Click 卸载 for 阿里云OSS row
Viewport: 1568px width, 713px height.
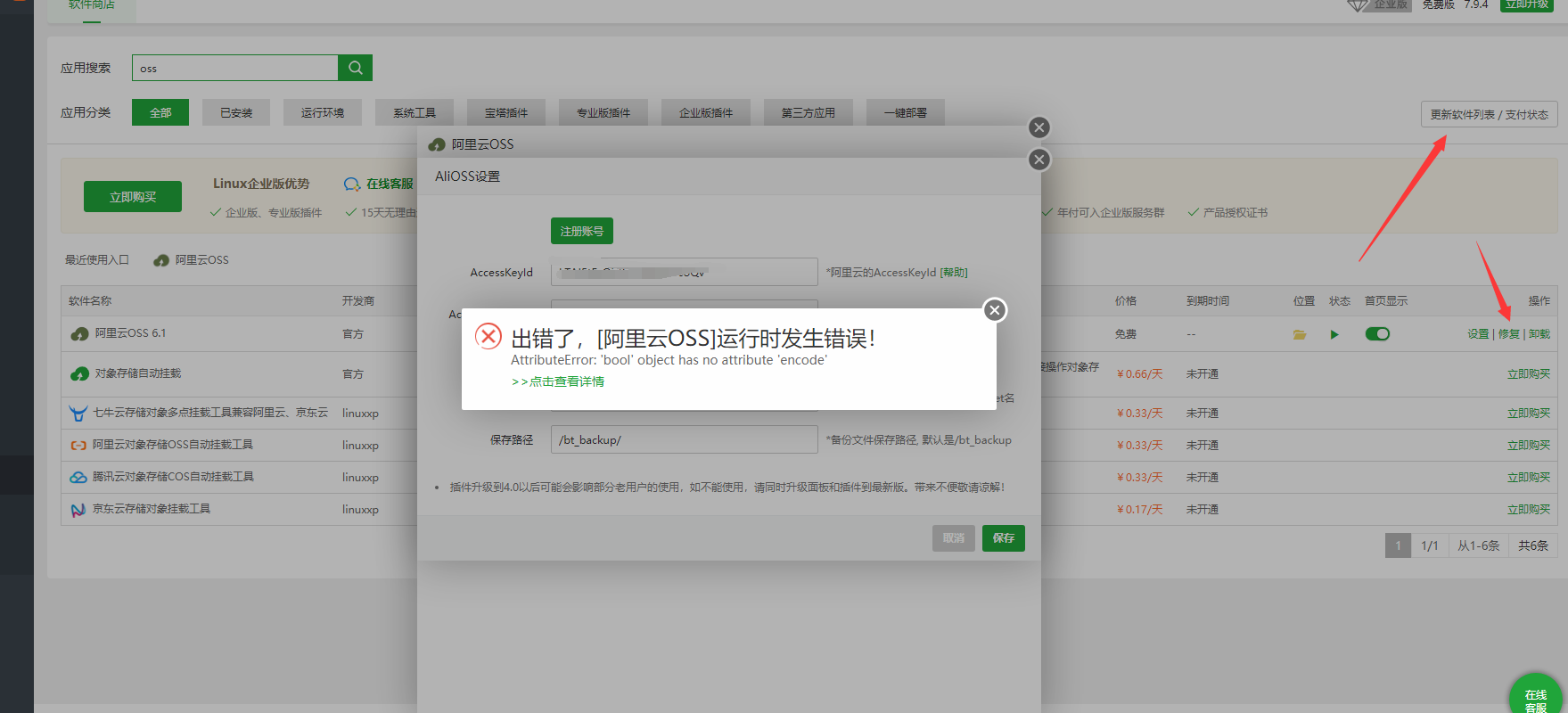[1539, 334]
